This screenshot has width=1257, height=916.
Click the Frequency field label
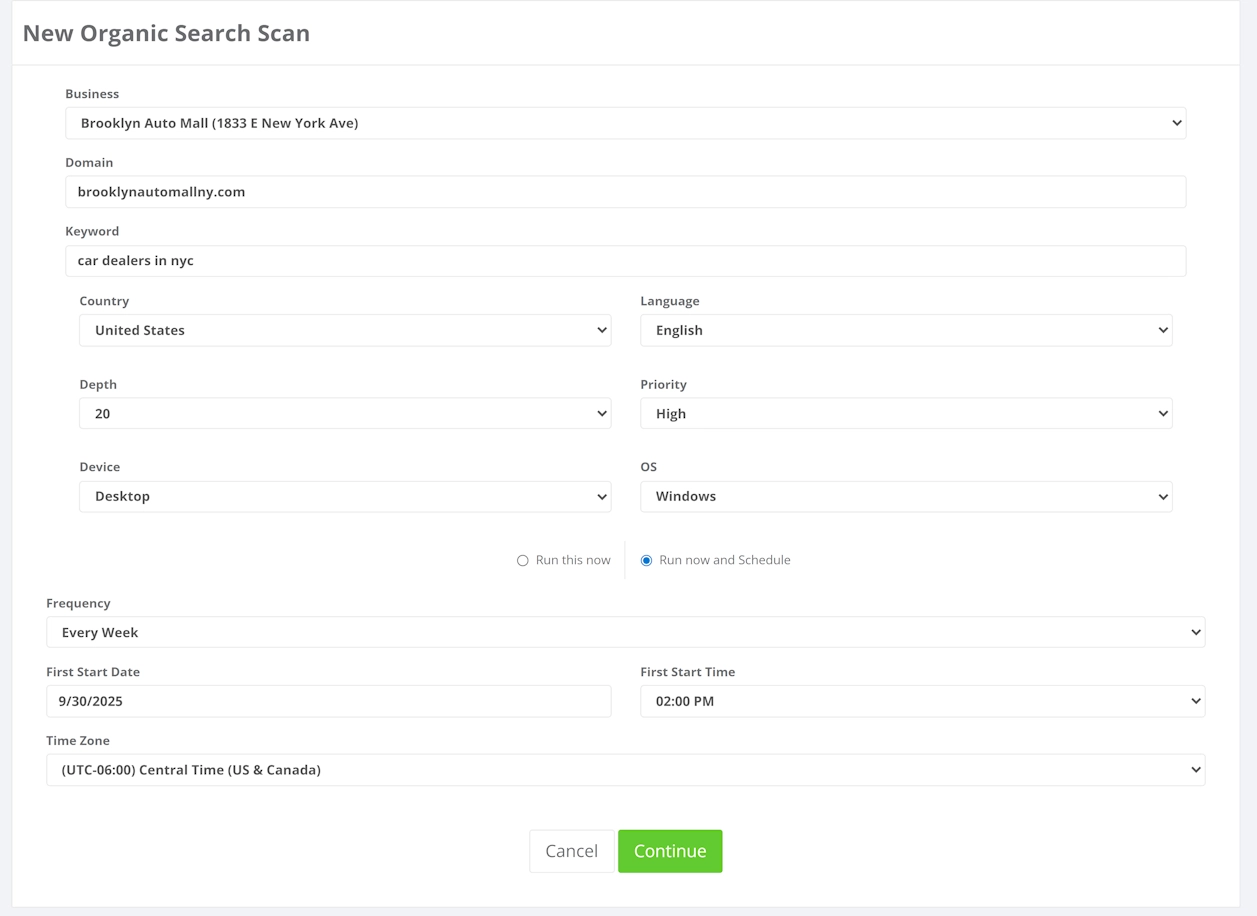click(x=78, y=603)
